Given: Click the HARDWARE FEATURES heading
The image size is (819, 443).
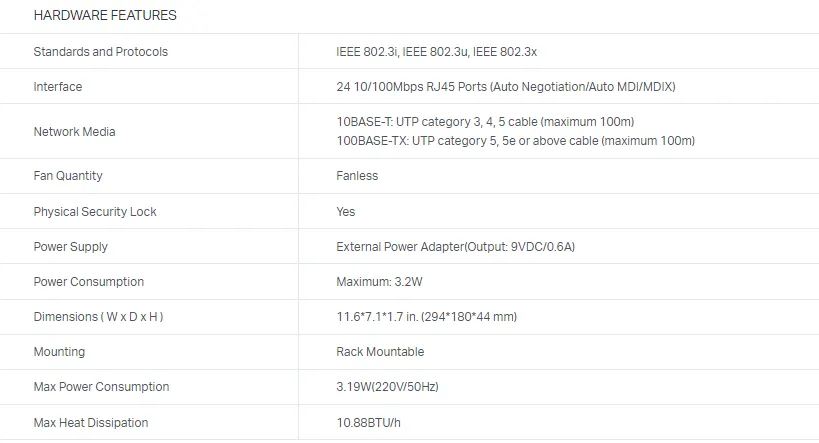Looking at the screenshot, I should (105, 15).
